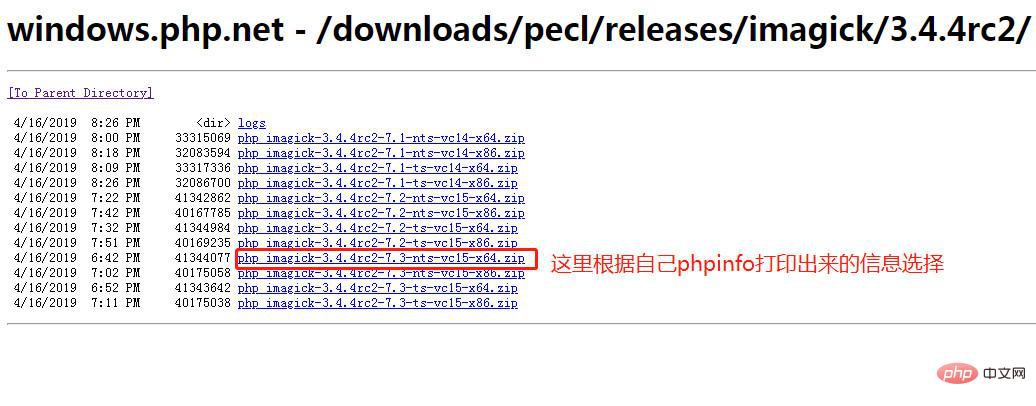The image size is (1036, 406).
Task: Download php_imagick 7.1-nts-vc14-x64.zip
Action: pyautogui.click(x=381, y=138)
